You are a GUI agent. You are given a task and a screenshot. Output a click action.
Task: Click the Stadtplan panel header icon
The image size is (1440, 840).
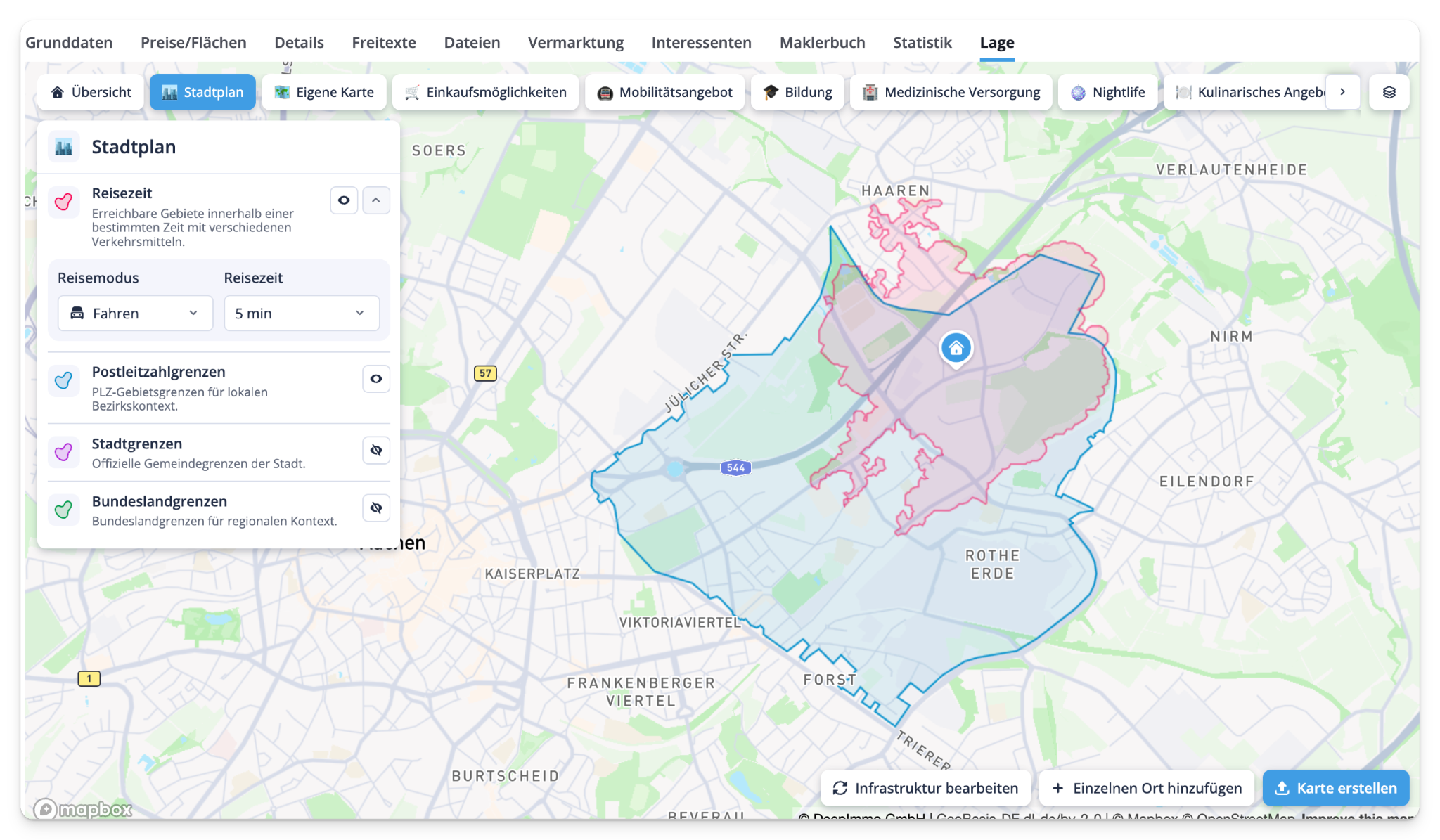click(x=64, y=147)
